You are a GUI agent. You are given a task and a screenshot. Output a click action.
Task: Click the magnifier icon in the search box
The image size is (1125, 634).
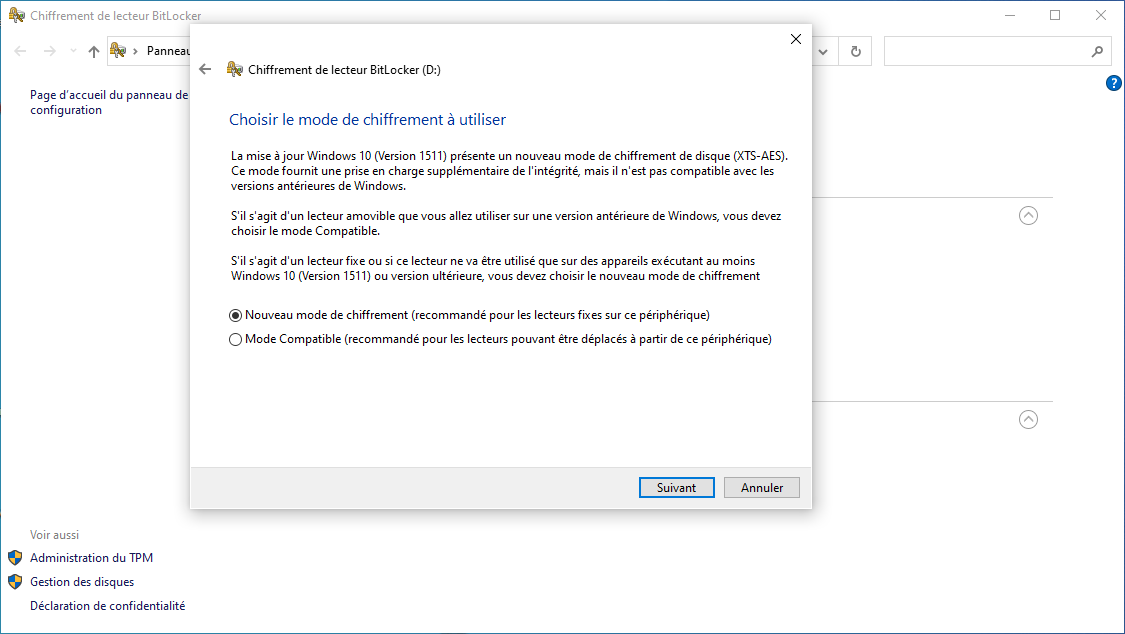tap(1096, 51)
